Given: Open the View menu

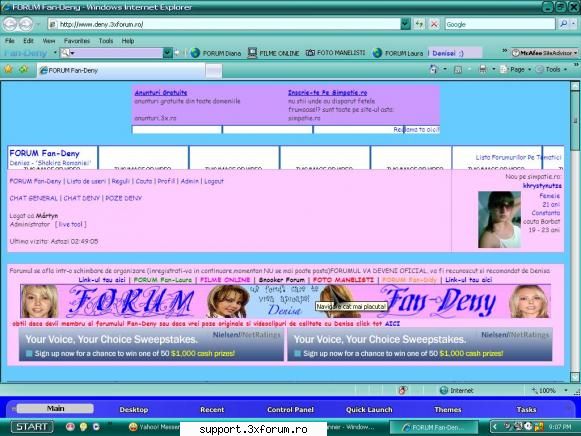Looking at the screenshot, I should pos(49,41).
